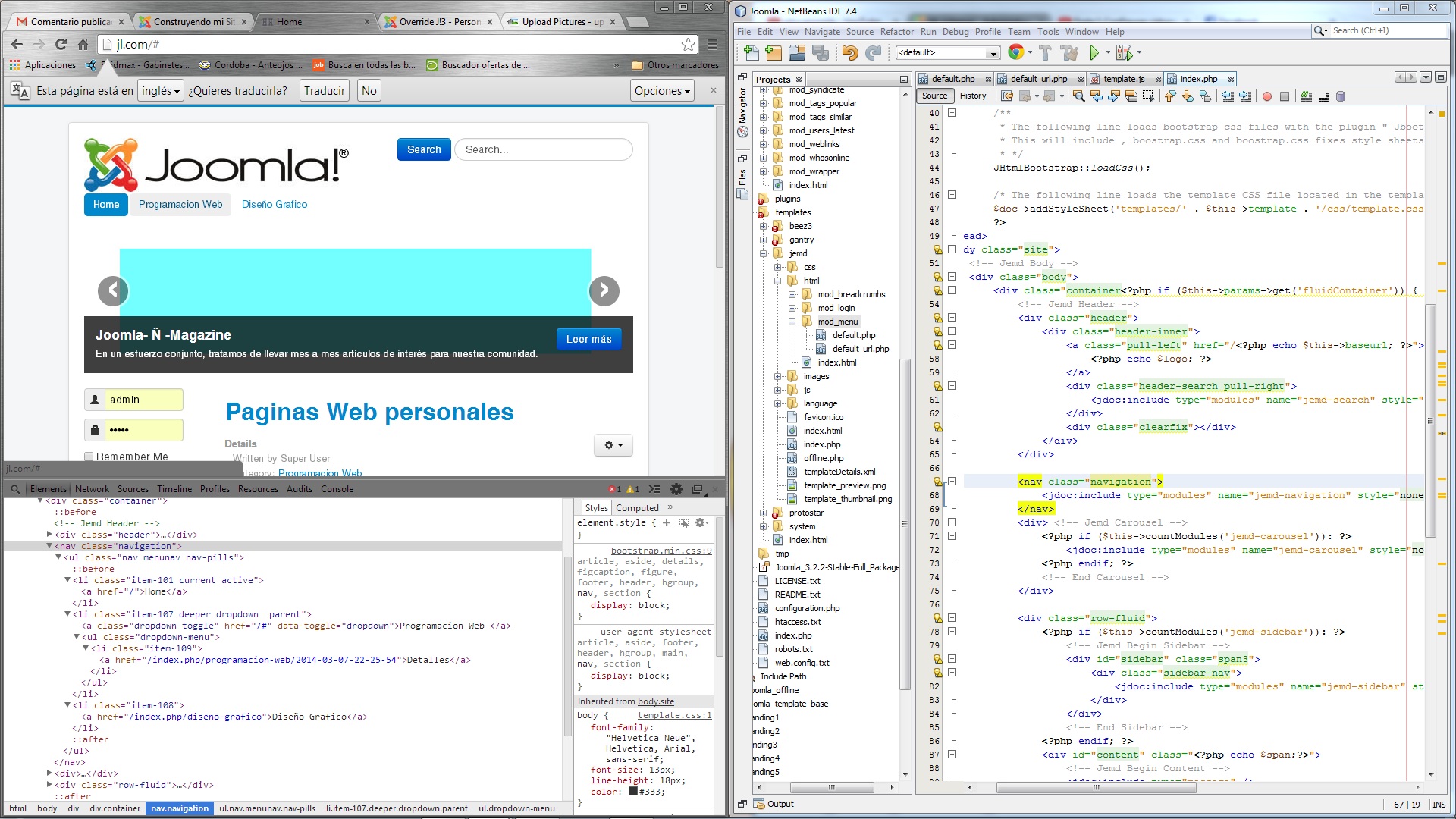1456x819 pixels.
Task: Click the Open Project icon in NetBeans
Action: pyautogui.click(x=797, y=52)
